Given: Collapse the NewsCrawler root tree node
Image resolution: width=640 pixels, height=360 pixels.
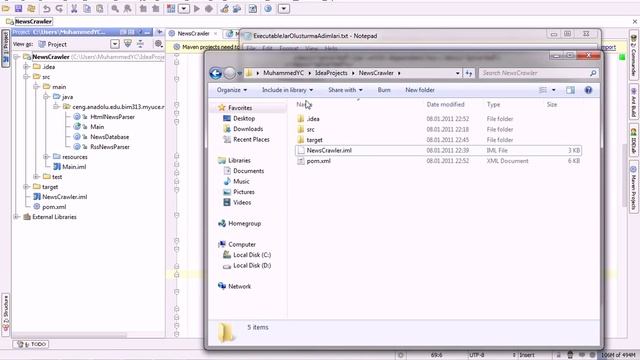Looking at the screenshot, I should point(17,57).
